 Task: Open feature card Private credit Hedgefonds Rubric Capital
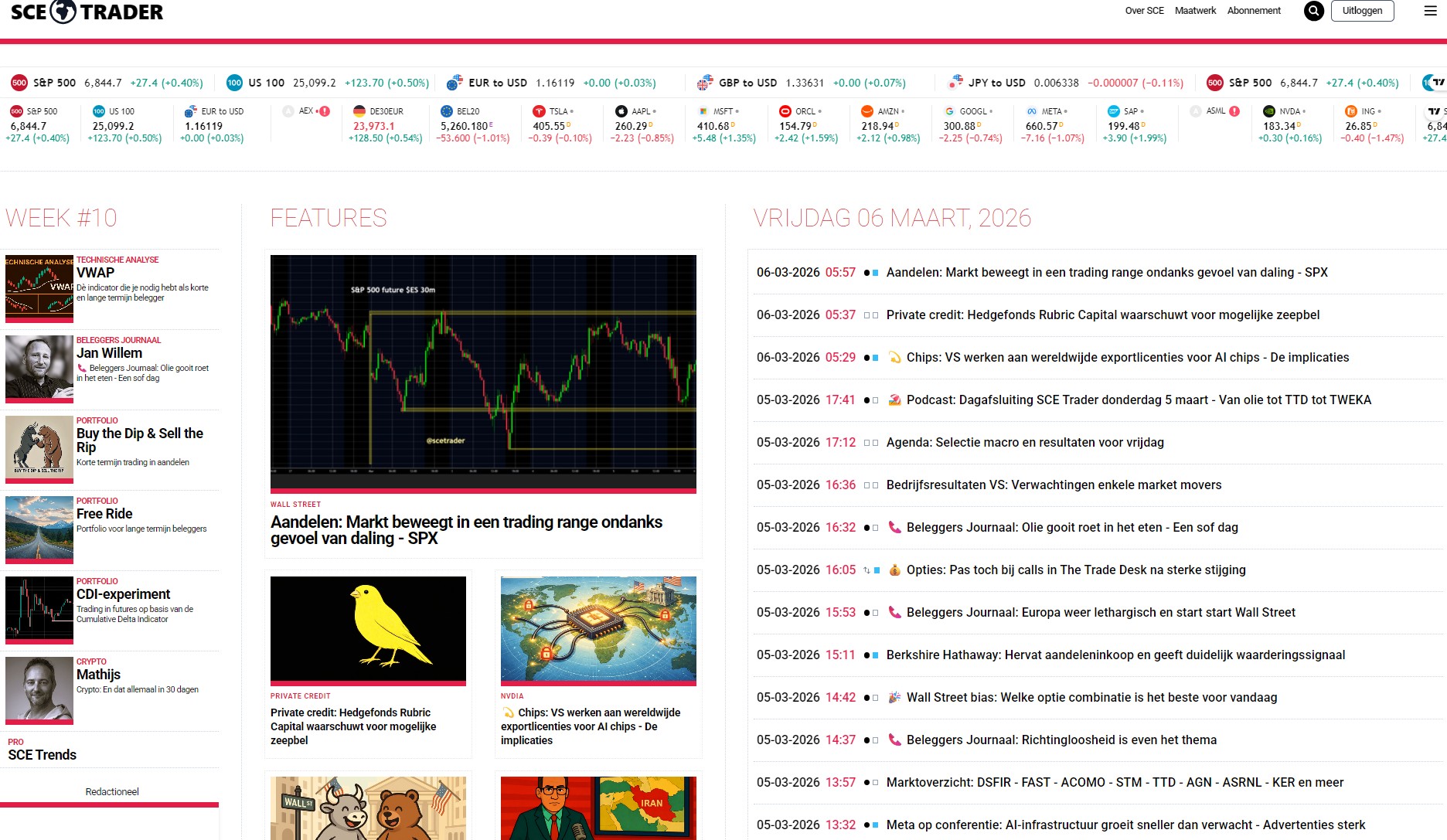point(353,726)
